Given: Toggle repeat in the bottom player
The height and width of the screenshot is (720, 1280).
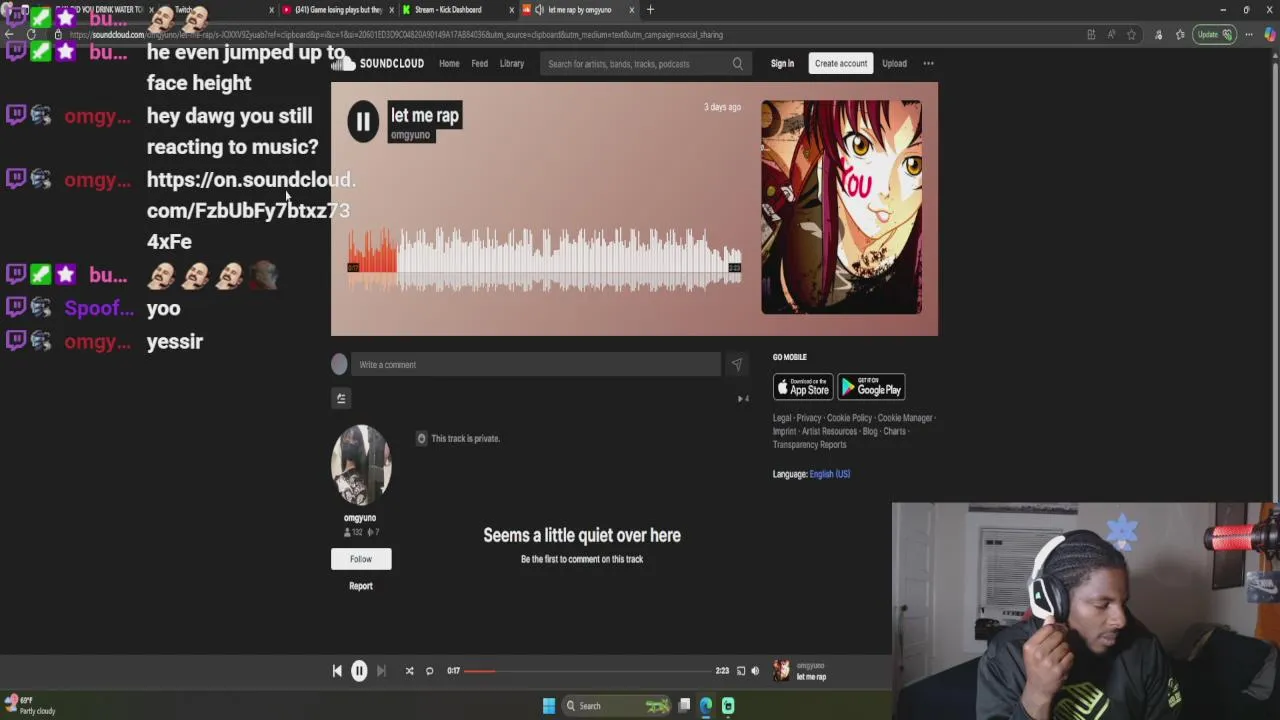Looking at the screenshot, I should pos(430,671).
